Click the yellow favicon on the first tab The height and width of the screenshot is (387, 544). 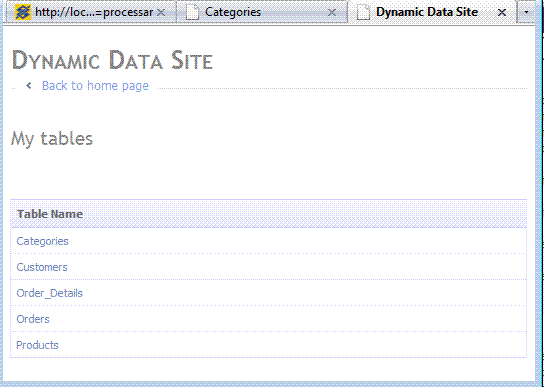(23, 12)
